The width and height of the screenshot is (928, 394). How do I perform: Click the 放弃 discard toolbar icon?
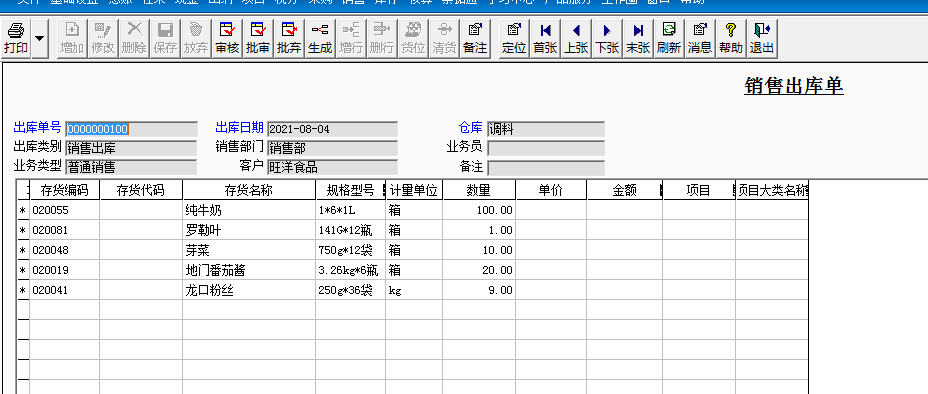click(x=195, y=38)
